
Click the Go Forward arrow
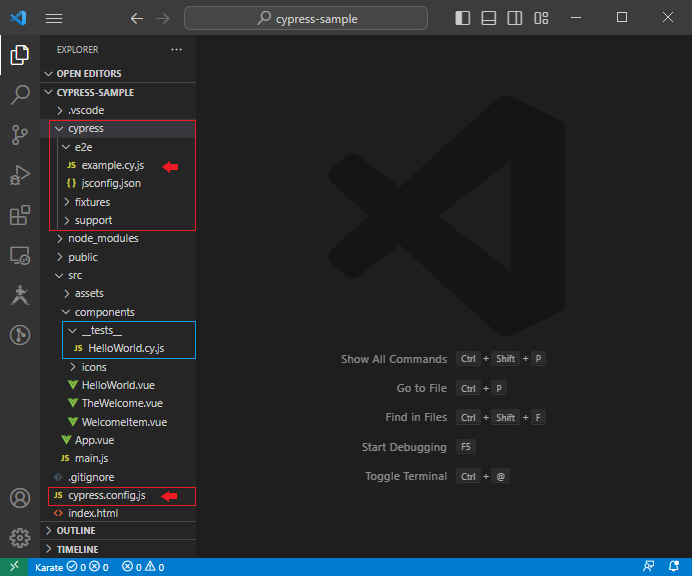point(163,18)
